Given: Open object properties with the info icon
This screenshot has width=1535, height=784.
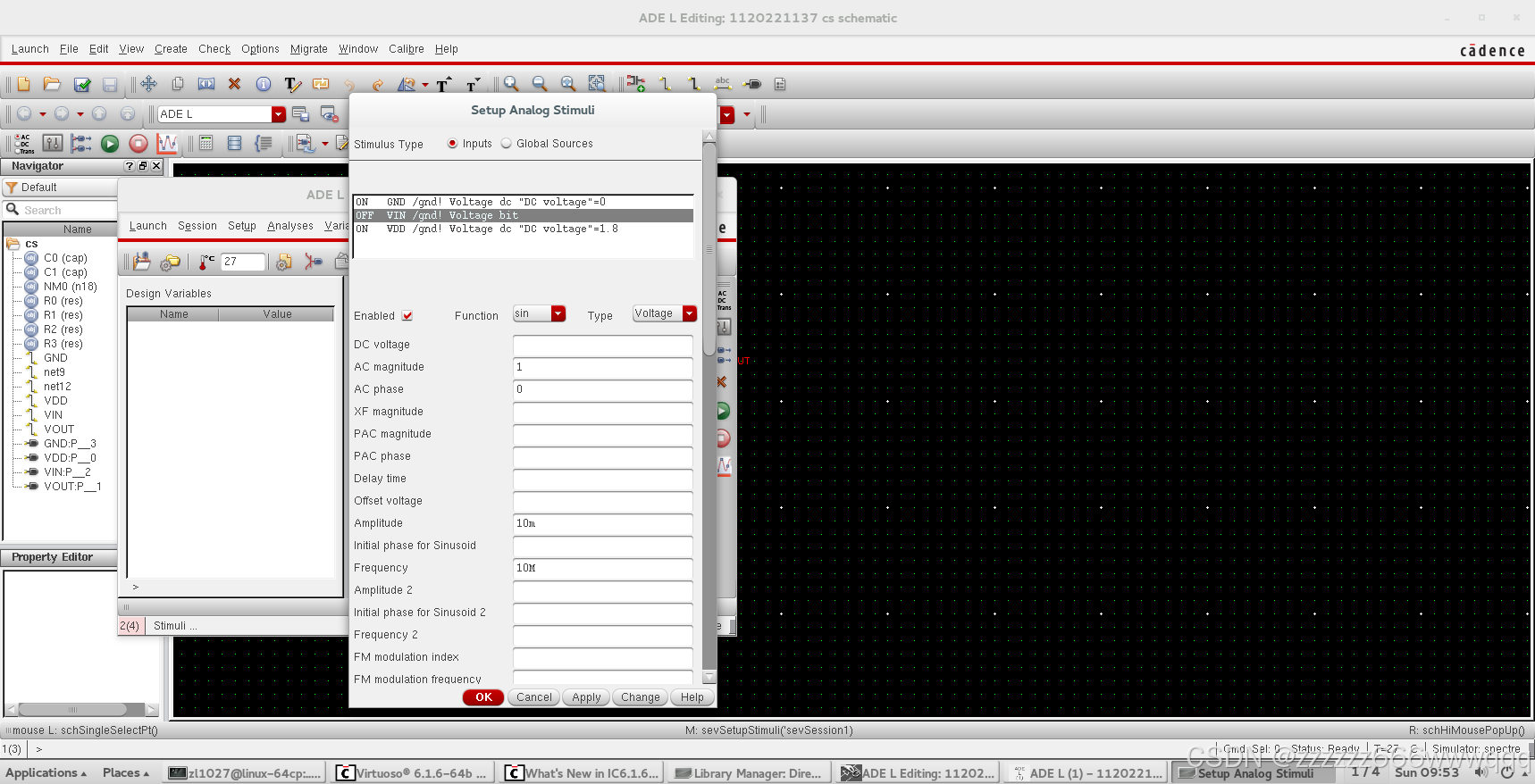Looking at the screenshot, I should pos(264,84).
